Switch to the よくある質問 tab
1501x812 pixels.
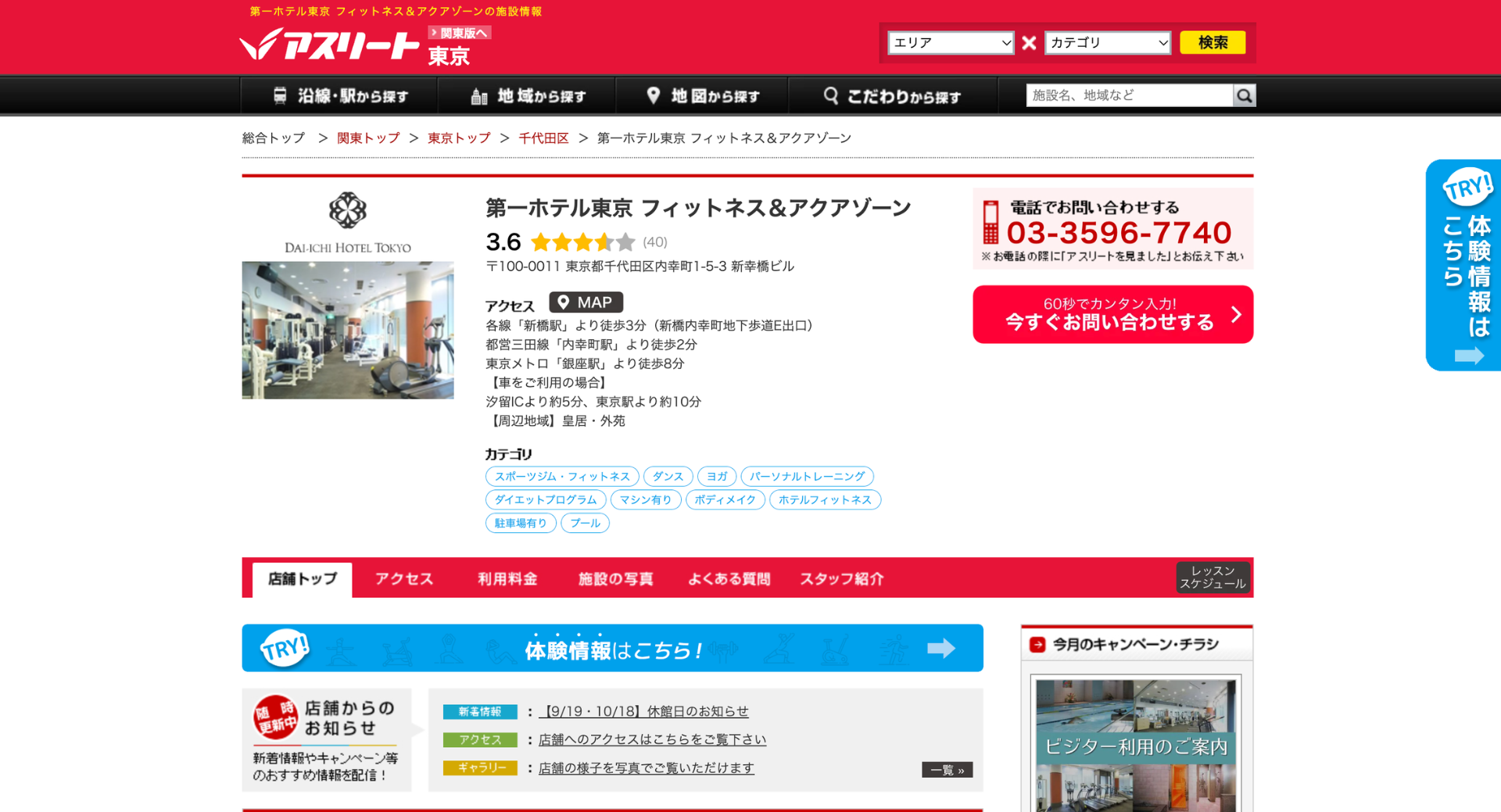729,579
